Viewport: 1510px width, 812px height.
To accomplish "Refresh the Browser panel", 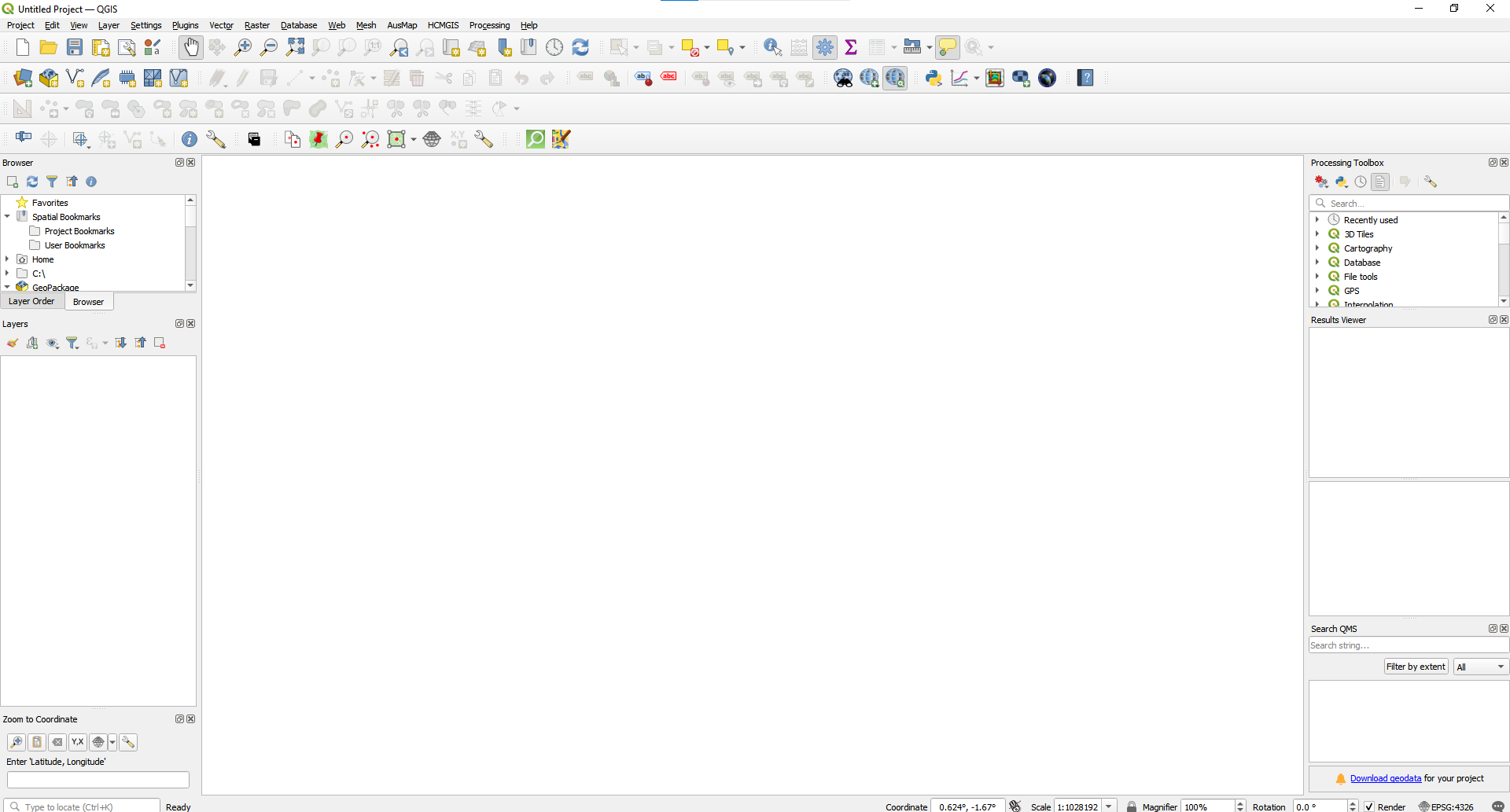I will coord(32,182).
